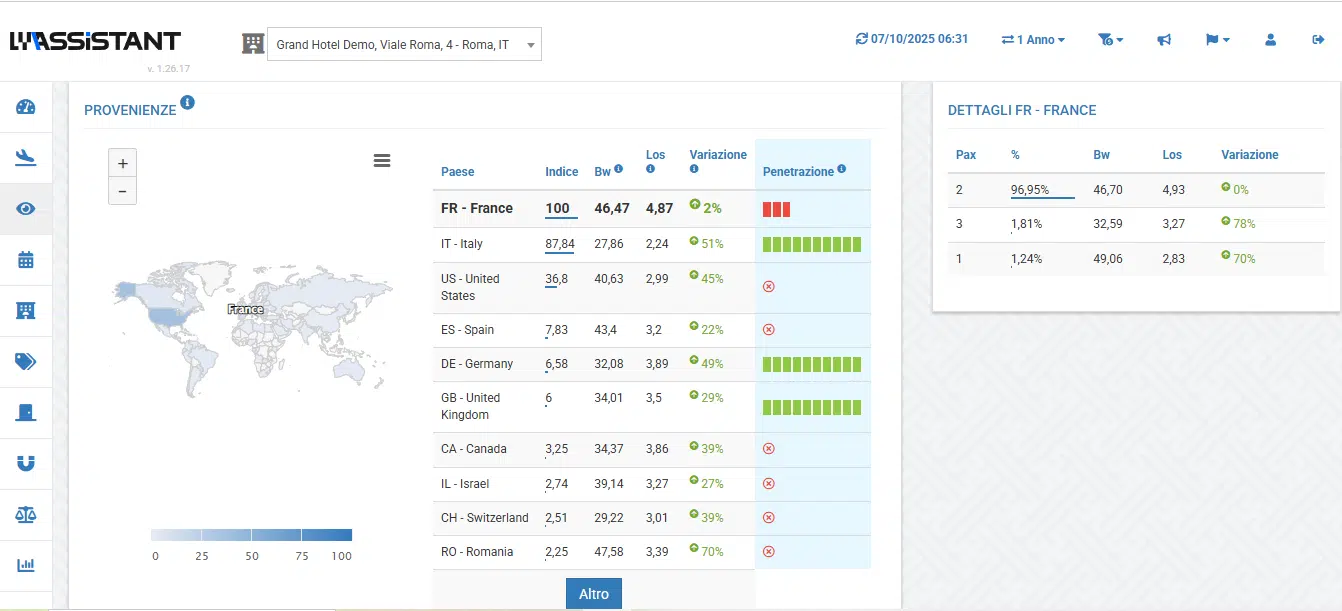Select the eye visibility sidebar icon

point(26,209)
